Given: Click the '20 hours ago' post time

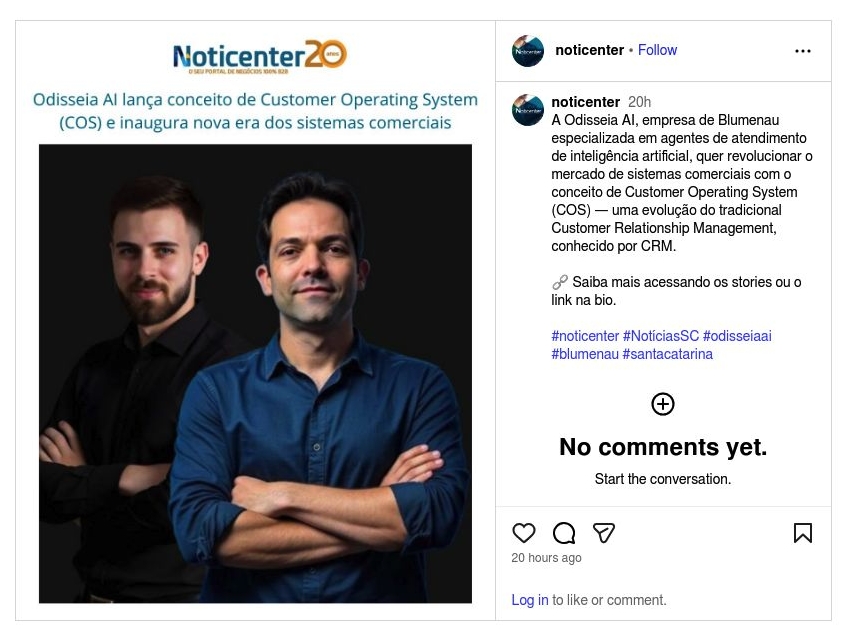Looking at the screenshot, I should [x=546, y=557].
